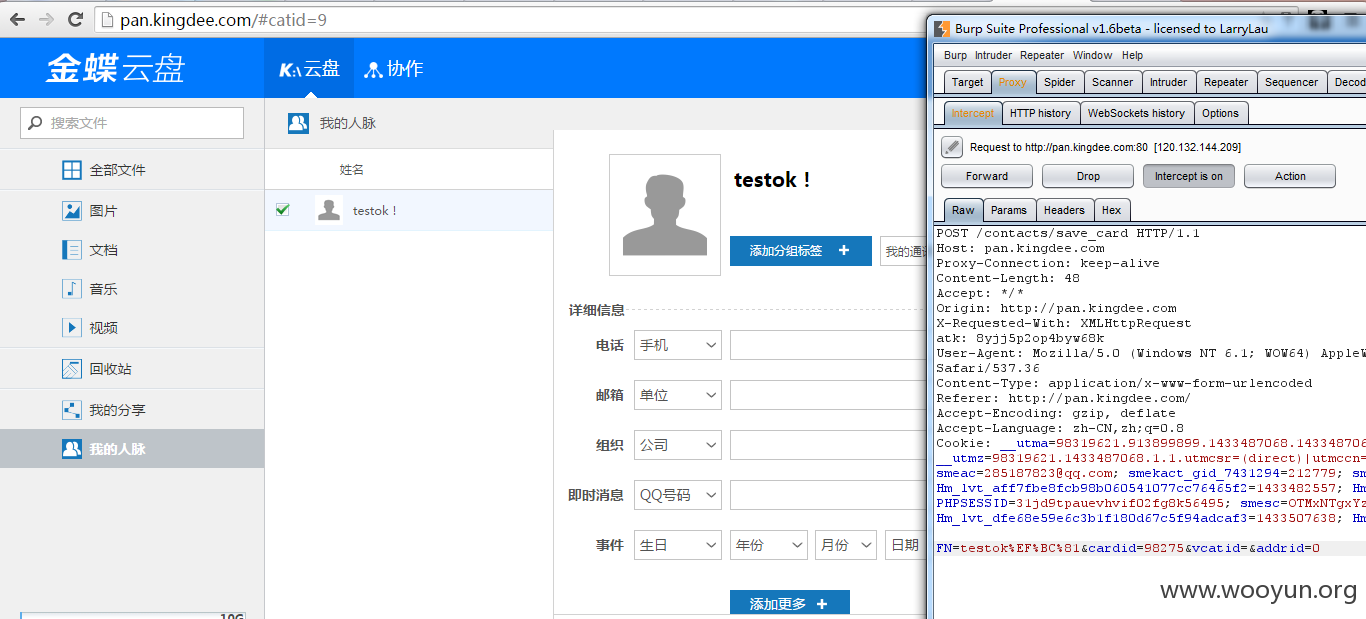Switch to the Headers view tab

click(x=1064, y=210)
